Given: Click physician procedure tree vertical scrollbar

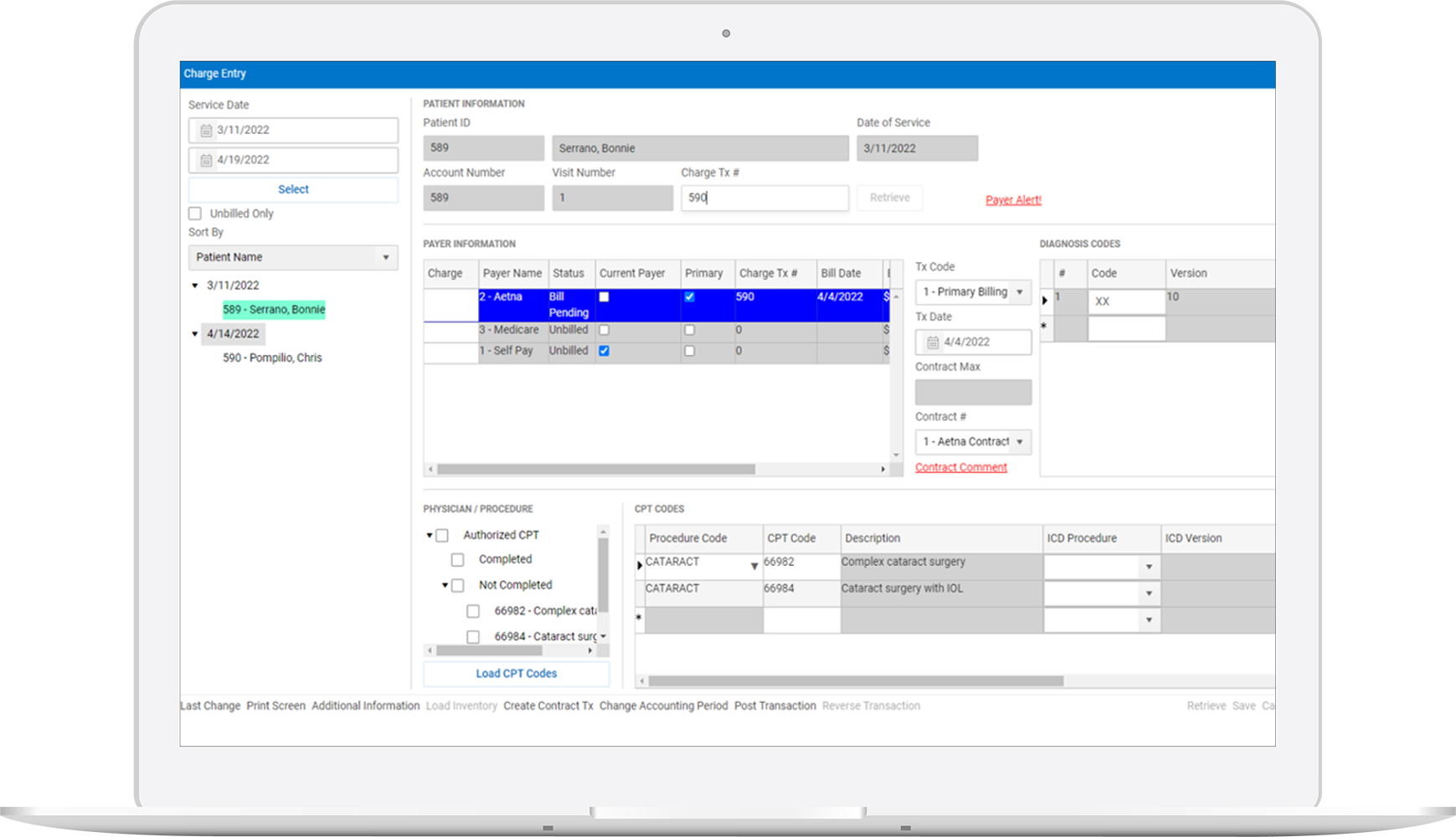Looking at the screenshot, I should [603, 577].
